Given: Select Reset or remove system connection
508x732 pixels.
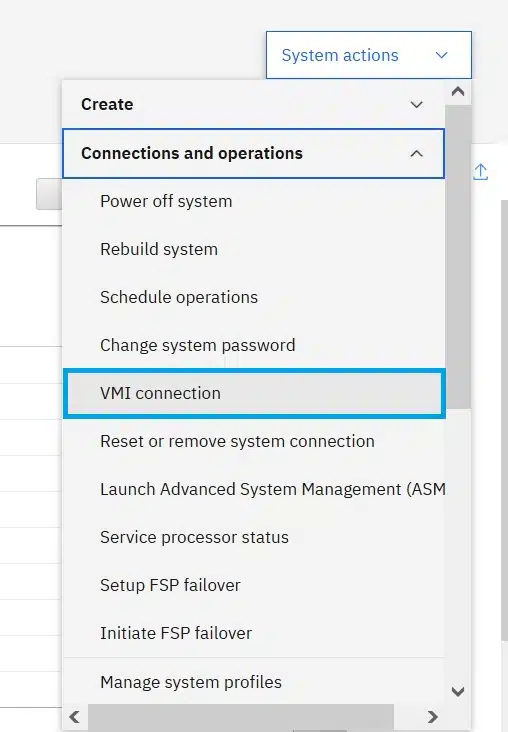Looking at the screenshot, I should click(254, 442).
